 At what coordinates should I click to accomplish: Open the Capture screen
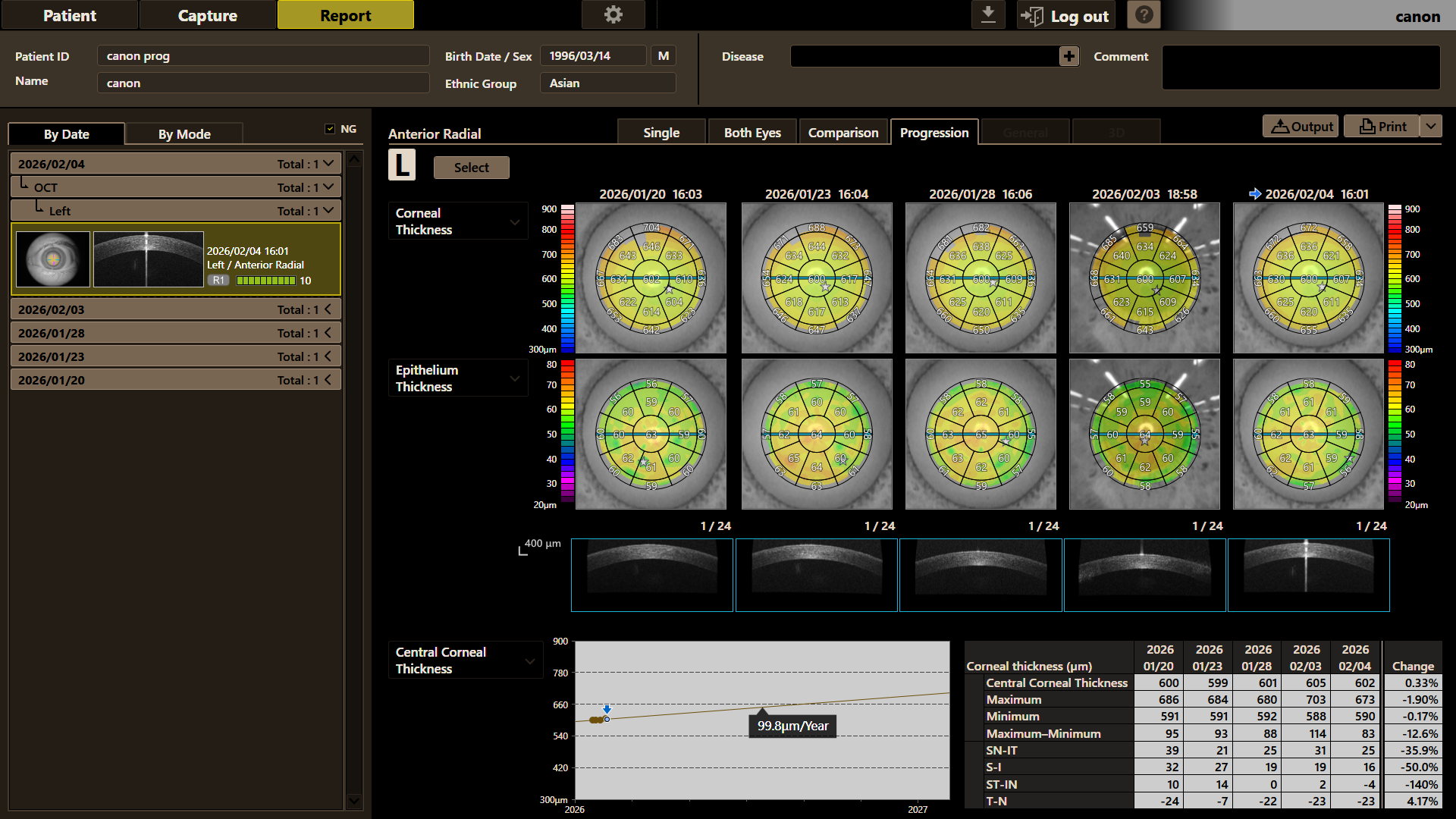(208, 15)
